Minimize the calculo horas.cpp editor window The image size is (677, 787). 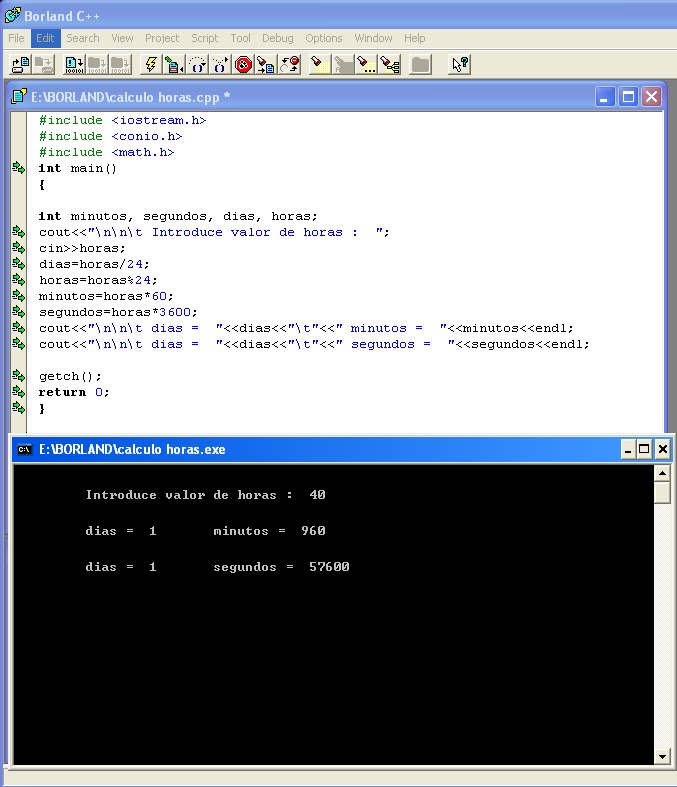(605, 96)
